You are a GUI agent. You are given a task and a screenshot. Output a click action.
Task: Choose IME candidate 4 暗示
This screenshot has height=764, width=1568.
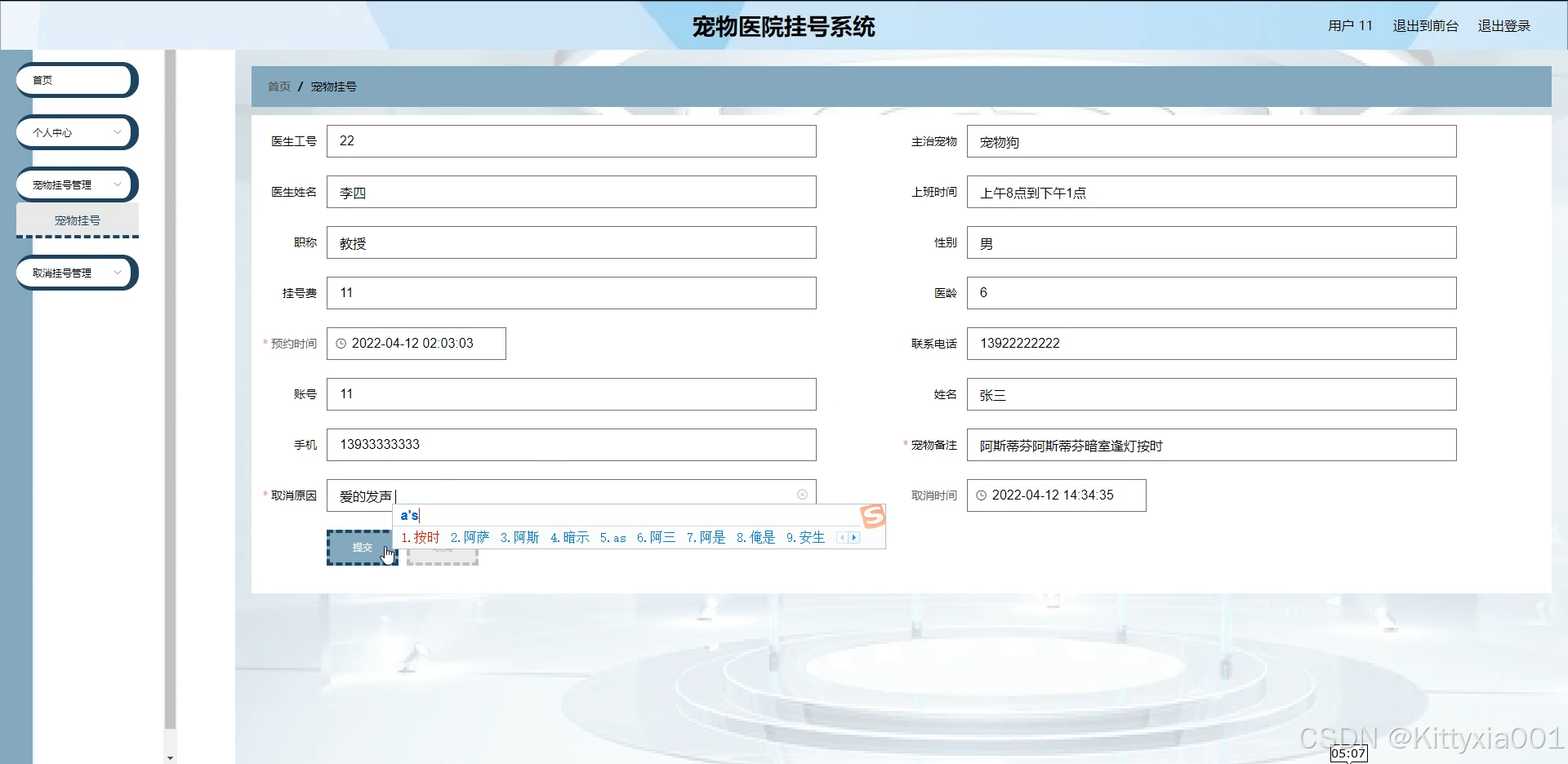tap(570, 538)
